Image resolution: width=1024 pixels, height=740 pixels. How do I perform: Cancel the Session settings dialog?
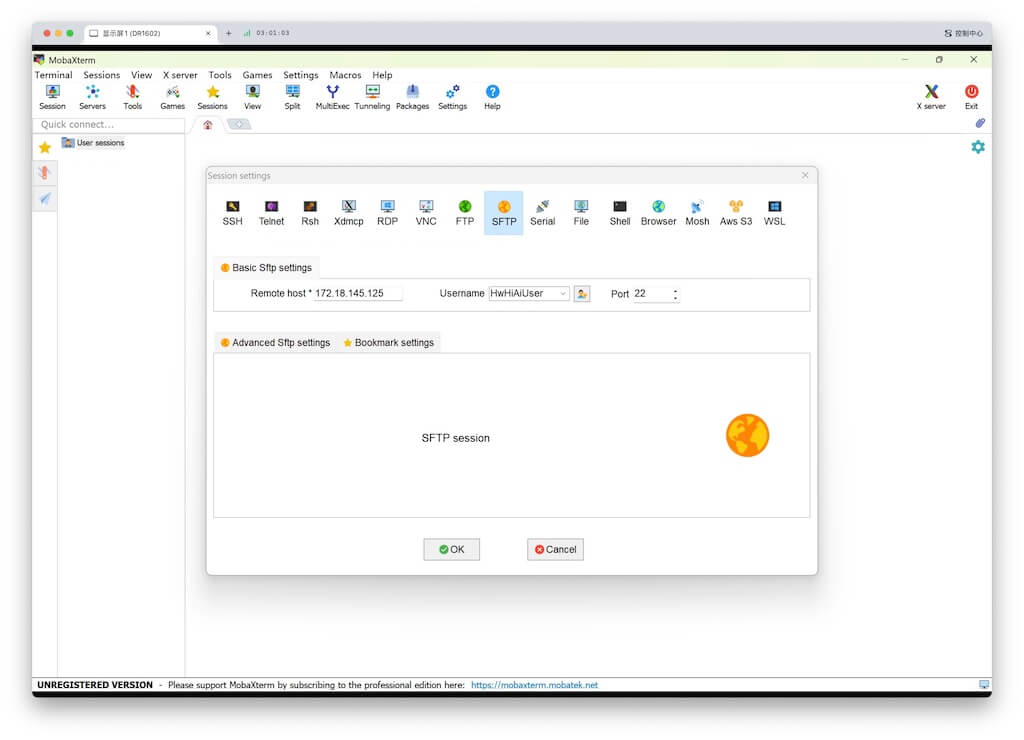pyautogui.click(x=555, y=549)
